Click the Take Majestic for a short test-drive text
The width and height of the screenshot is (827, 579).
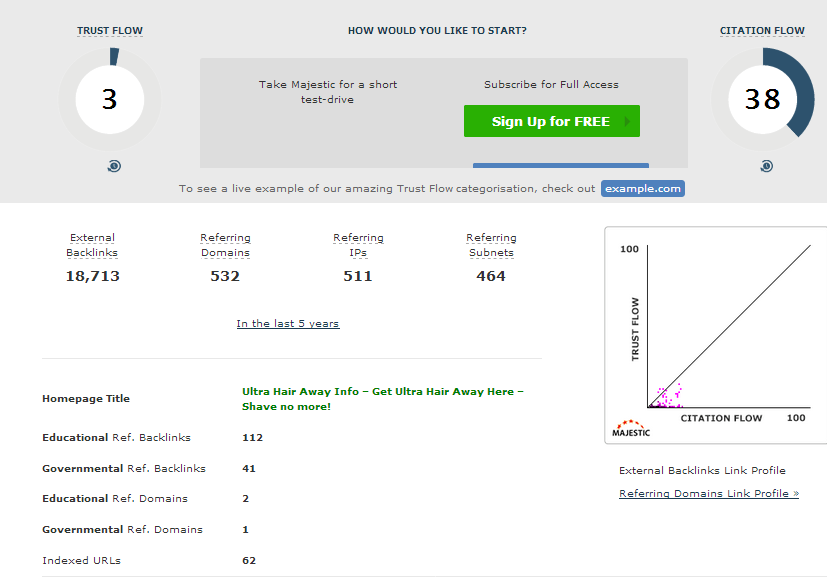point(328,92)
